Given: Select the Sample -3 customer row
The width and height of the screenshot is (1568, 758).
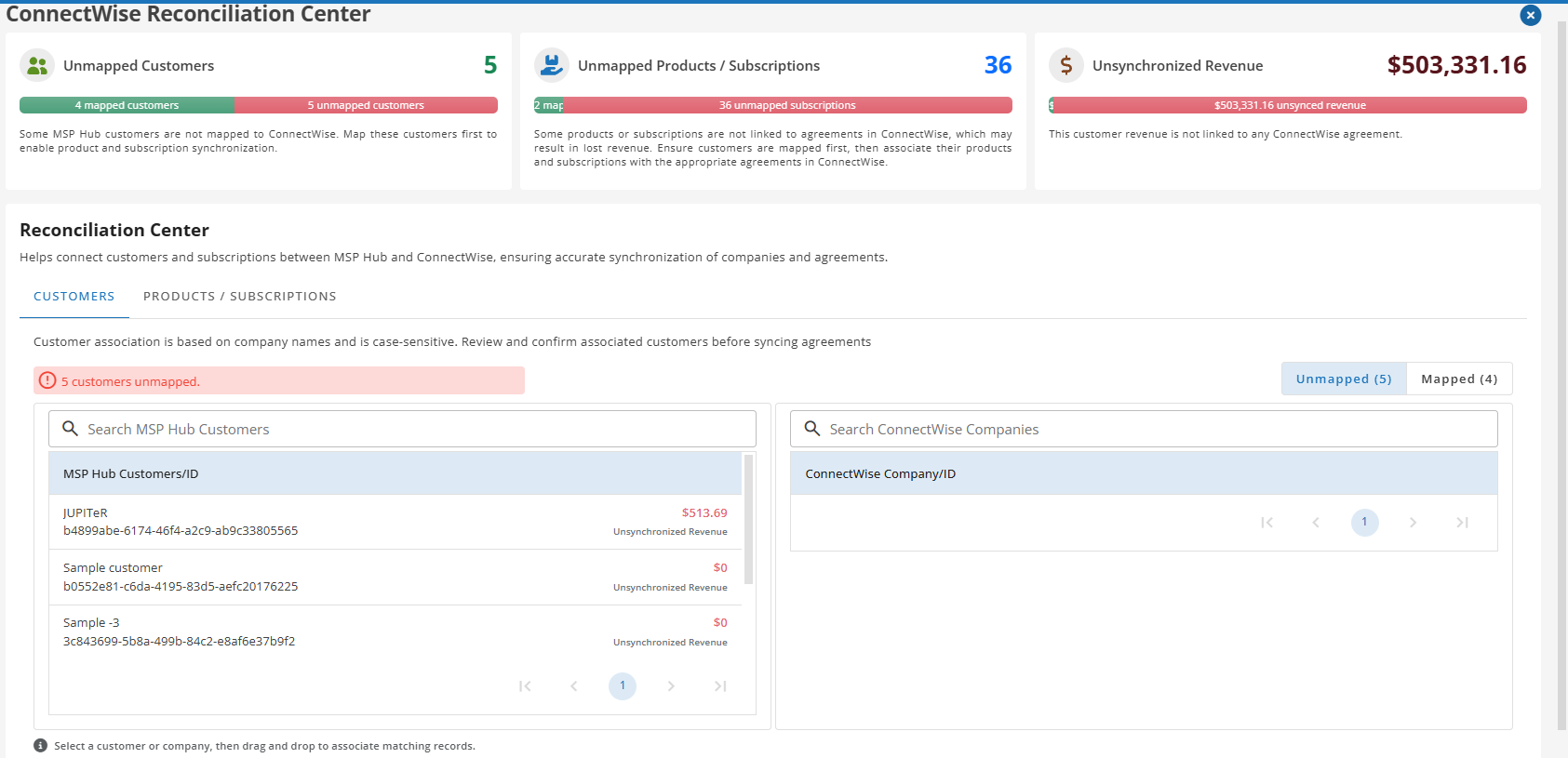Looking at the screenshot, I should point(395,632).
